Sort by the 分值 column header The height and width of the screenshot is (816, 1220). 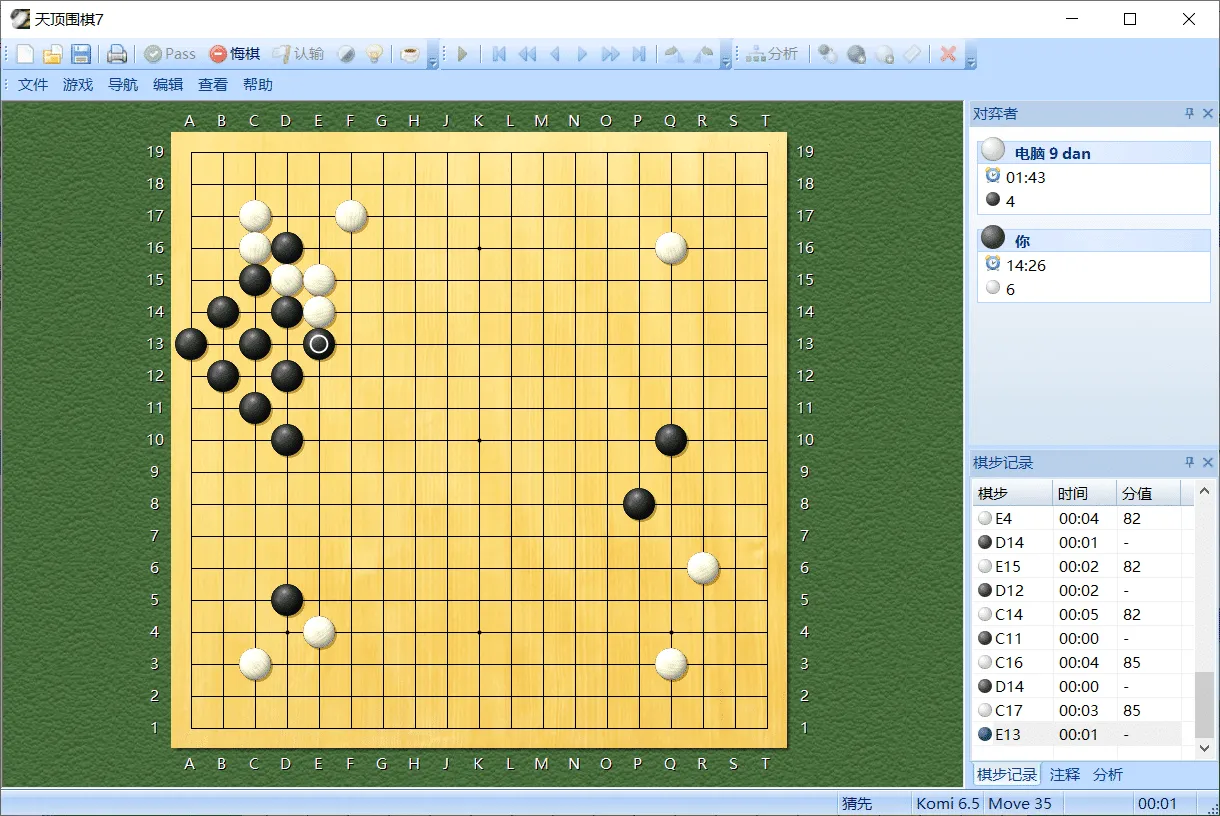(1147, 493)
